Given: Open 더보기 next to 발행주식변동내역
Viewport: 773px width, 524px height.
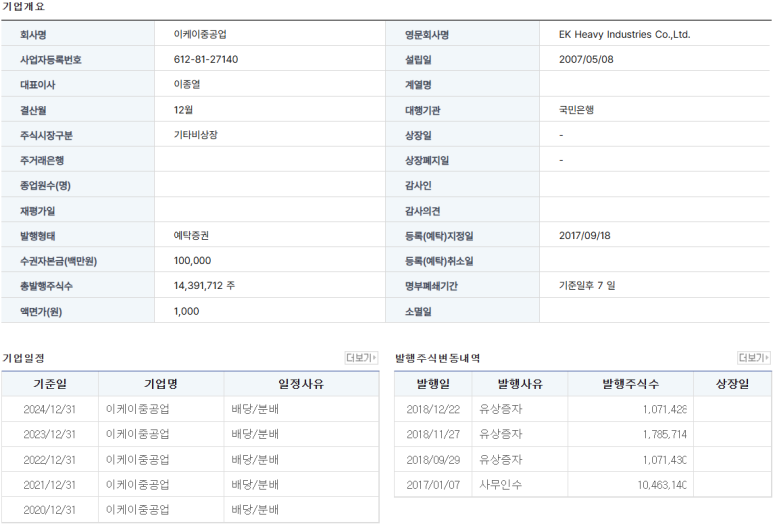Looking at the screenshot, I should (753, 357).
